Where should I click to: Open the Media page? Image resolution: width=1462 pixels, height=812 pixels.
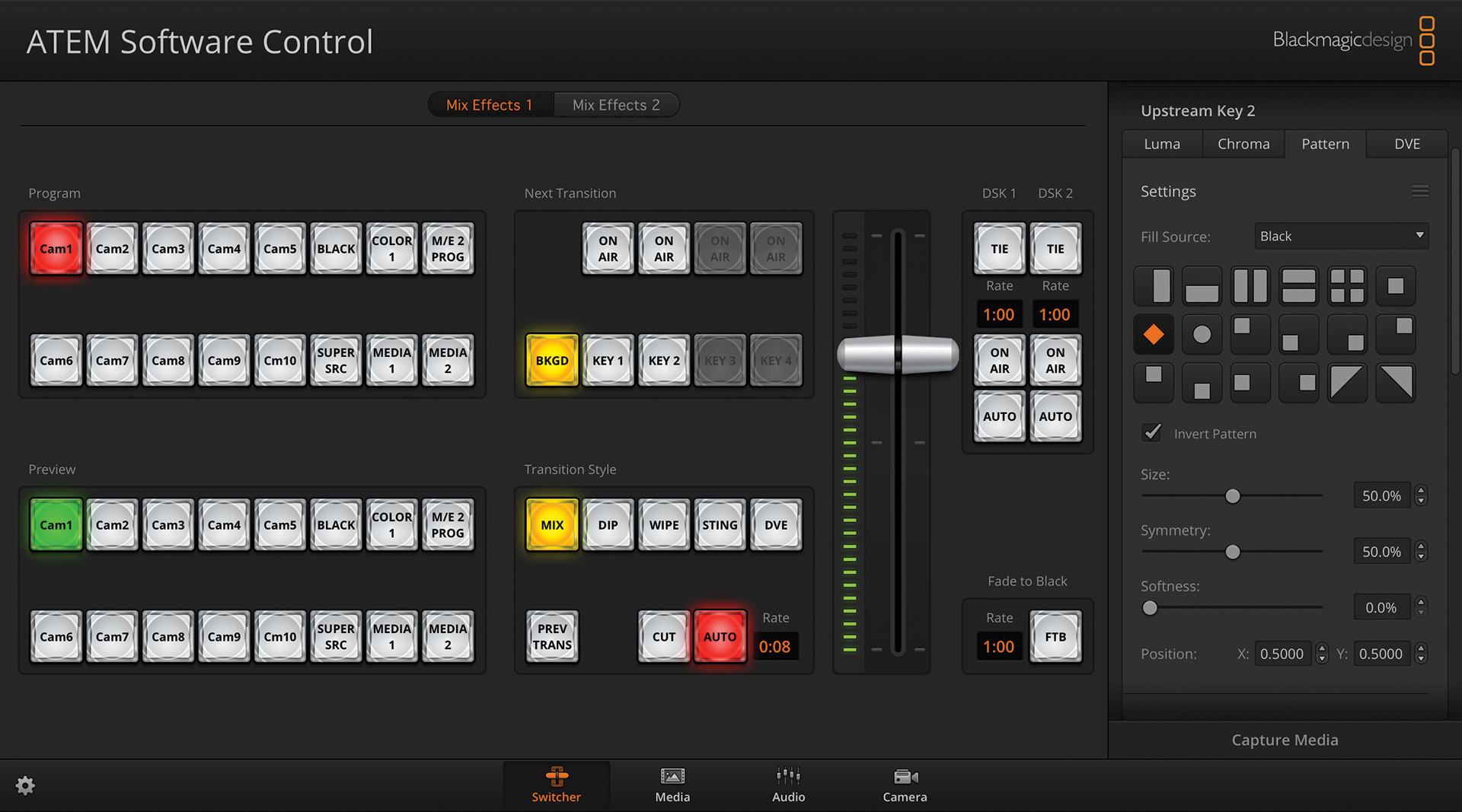tap(672, 785)
